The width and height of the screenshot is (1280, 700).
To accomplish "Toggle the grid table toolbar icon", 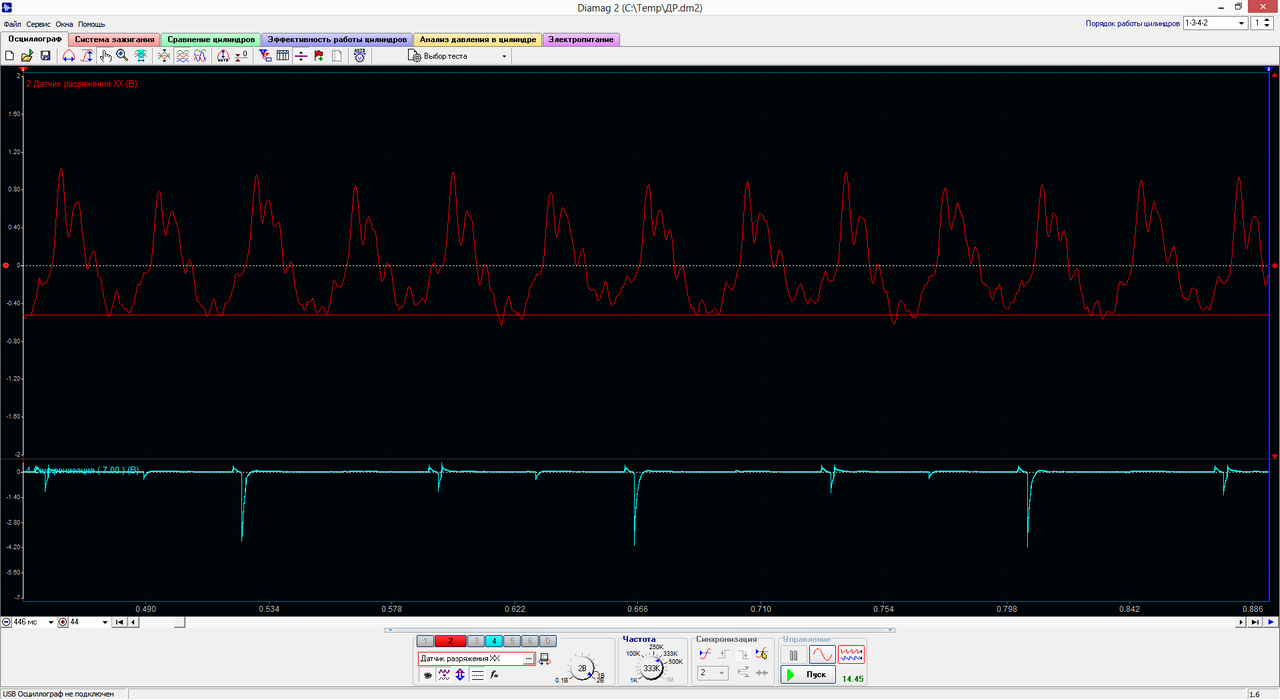I will [282, 56].
